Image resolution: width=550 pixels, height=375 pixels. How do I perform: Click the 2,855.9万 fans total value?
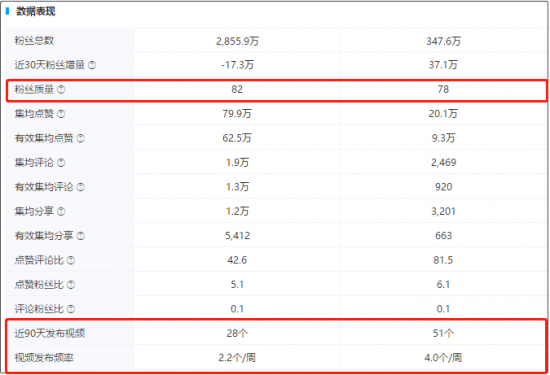point(237,41)
